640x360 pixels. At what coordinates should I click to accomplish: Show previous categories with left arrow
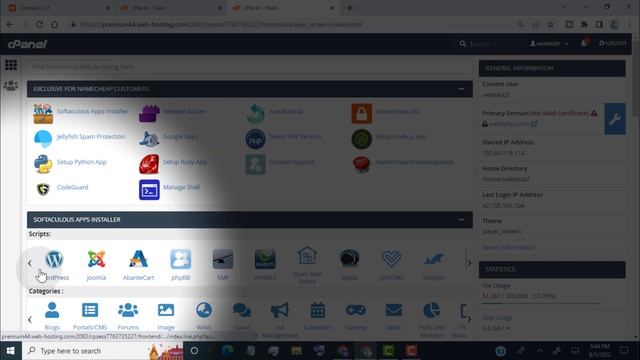tap(30, 320)
